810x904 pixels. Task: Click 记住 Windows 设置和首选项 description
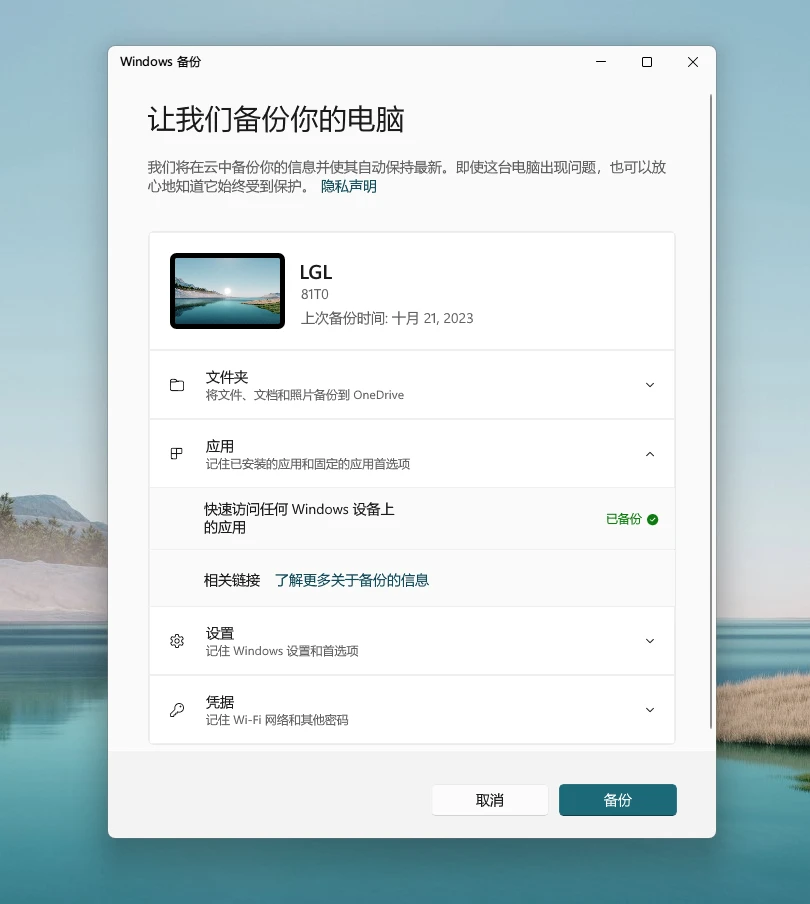pos(282,651)
